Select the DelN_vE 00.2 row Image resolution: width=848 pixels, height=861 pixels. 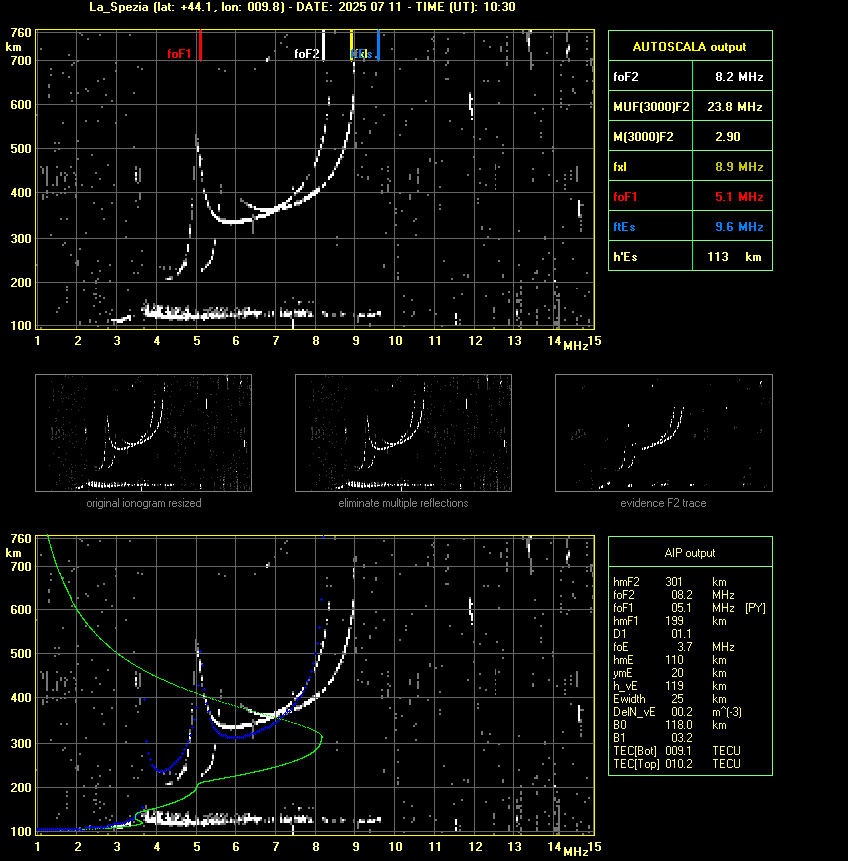pos(677,712)
